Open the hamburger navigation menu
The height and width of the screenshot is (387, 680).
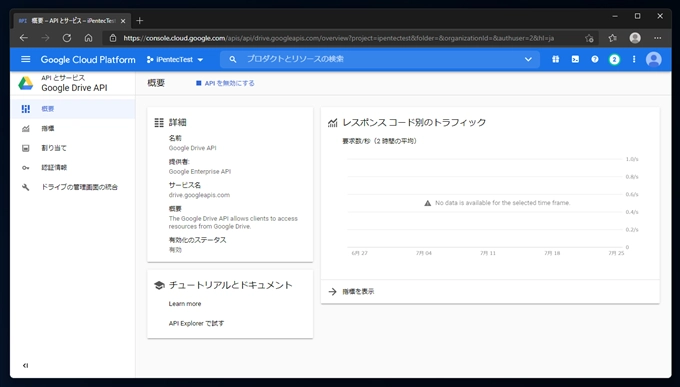pyautogui.click(x=26, y=59)
